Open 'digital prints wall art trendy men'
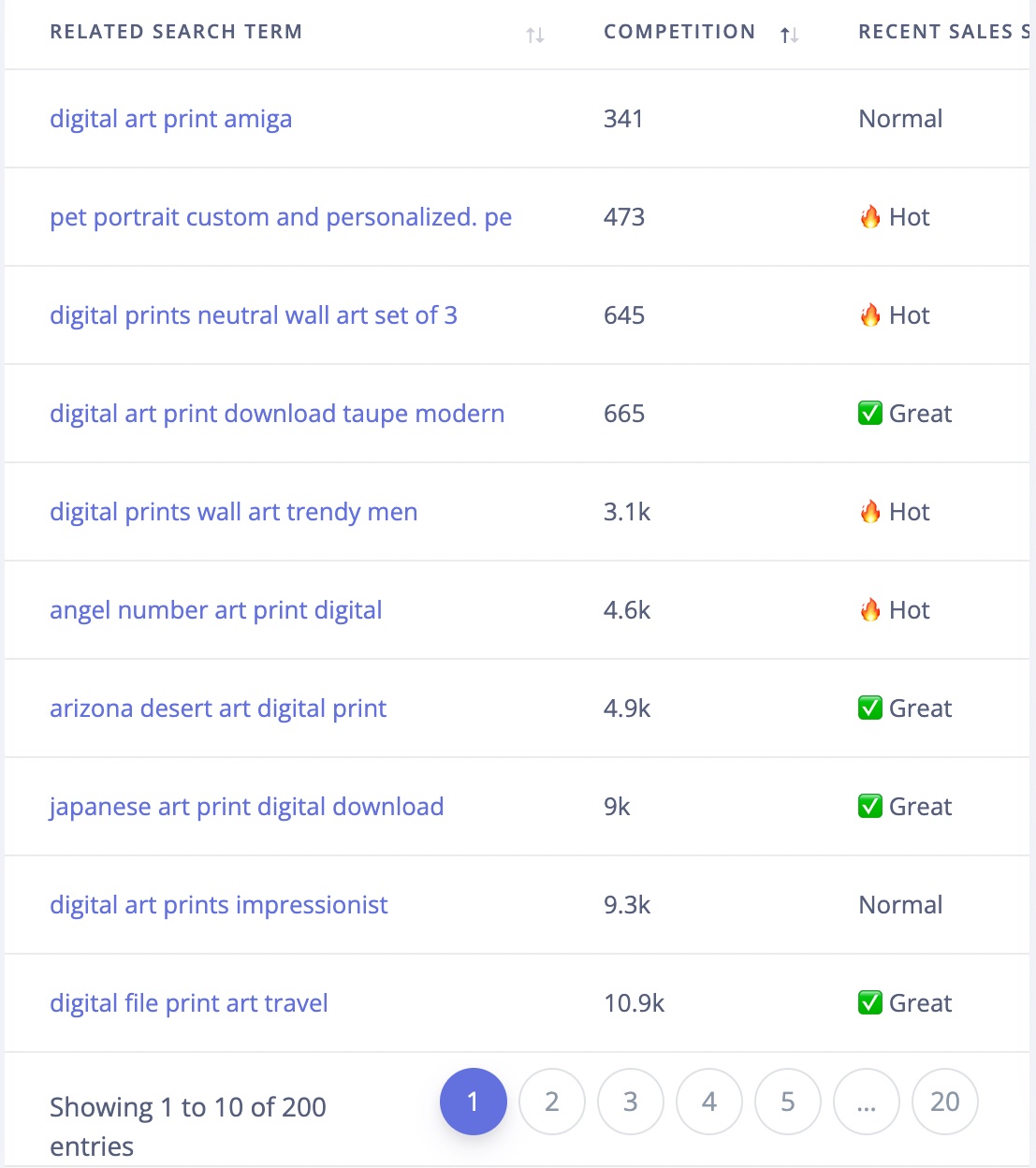Image resolution: width=1036 pixels, height=1168 pixels. [234, 512]
